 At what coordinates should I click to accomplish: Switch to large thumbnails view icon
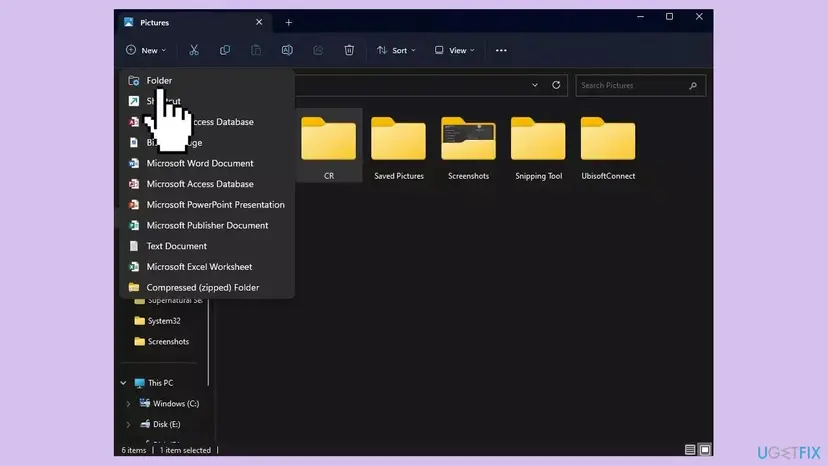tap(704, 450)
